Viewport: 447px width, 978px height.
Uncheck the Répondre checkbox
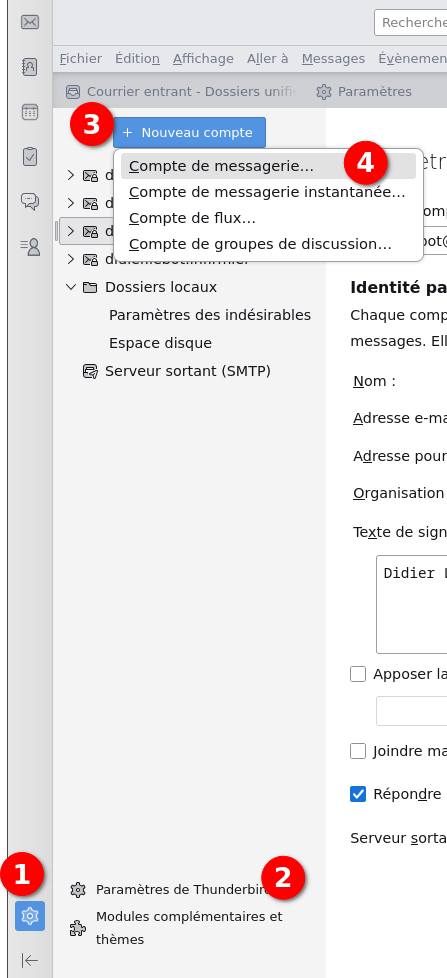point(358,795)
